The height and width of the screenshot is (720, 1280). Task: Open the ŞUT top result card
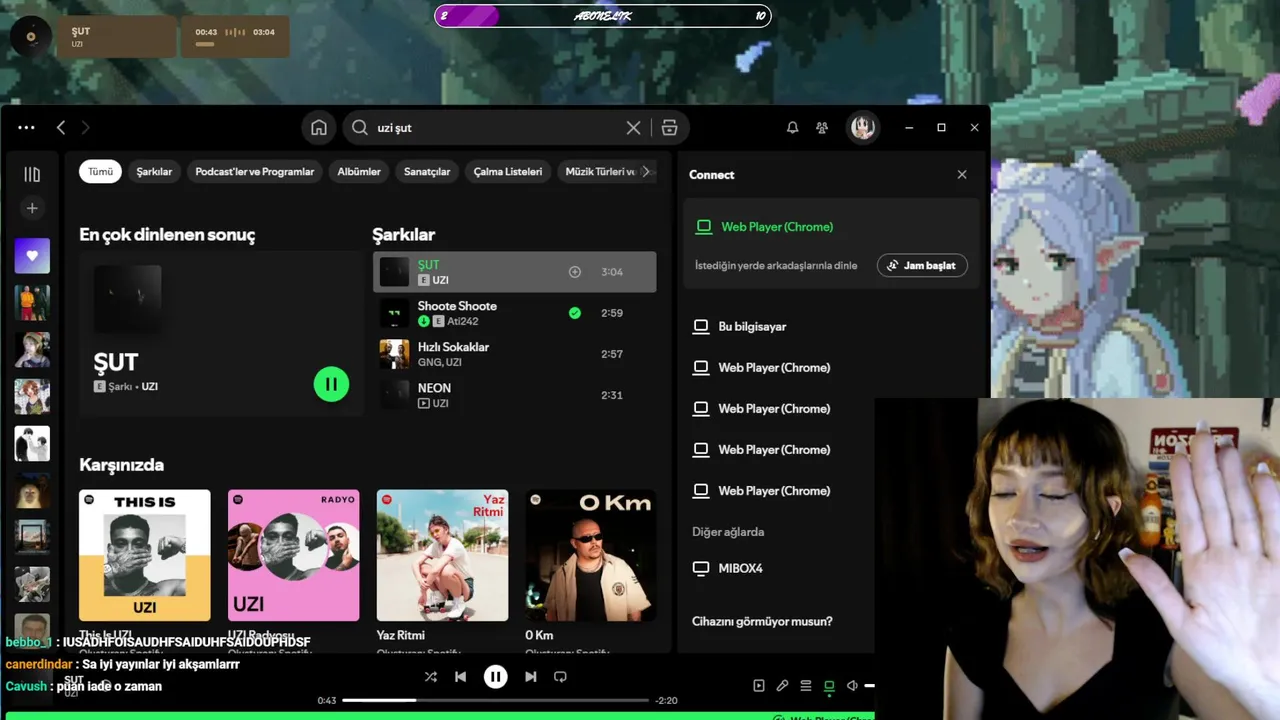[220, 334]
